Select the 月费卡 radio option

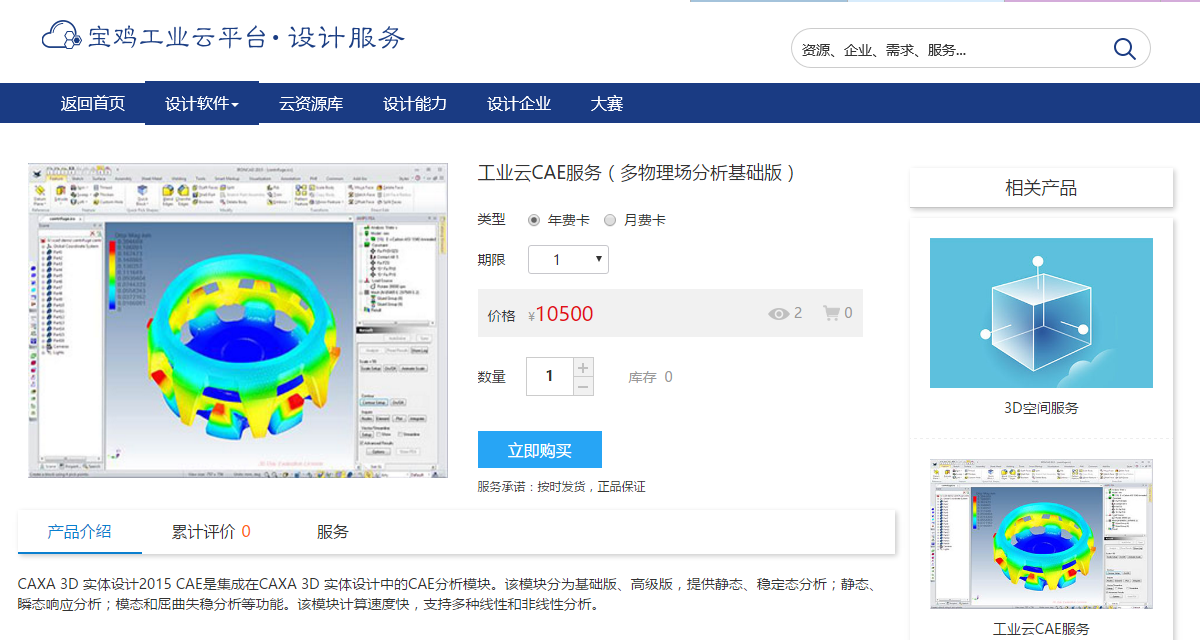(610, 220)
